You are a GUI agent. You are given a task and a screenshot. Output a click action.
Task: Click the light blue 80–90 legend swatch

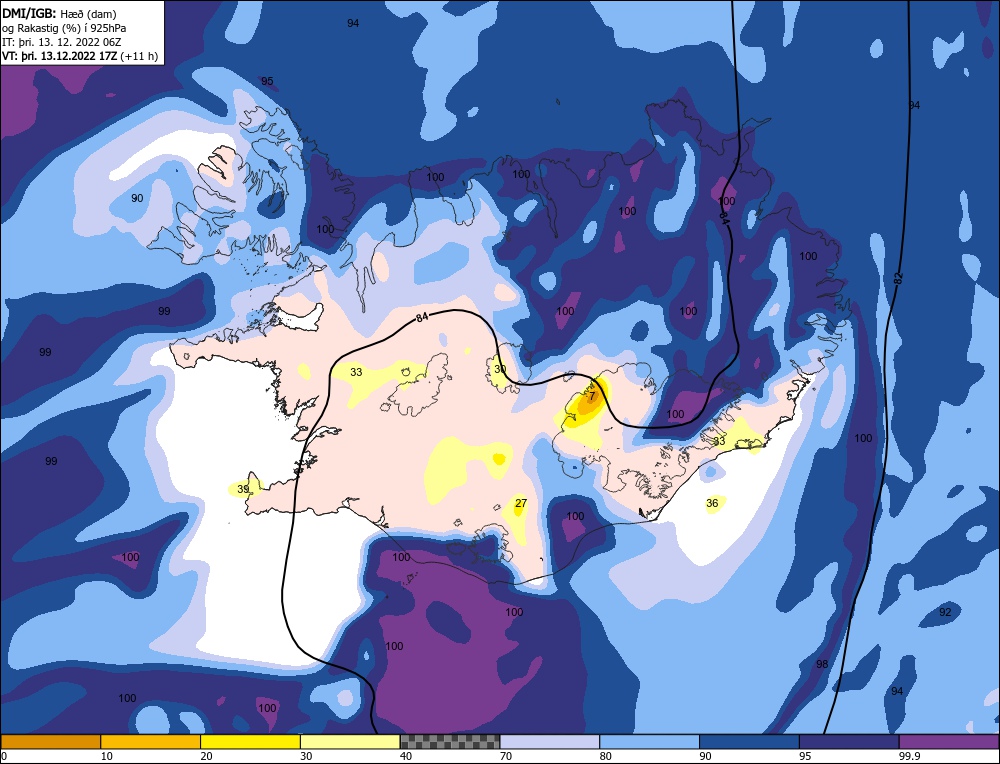click(x=649, y=742)
